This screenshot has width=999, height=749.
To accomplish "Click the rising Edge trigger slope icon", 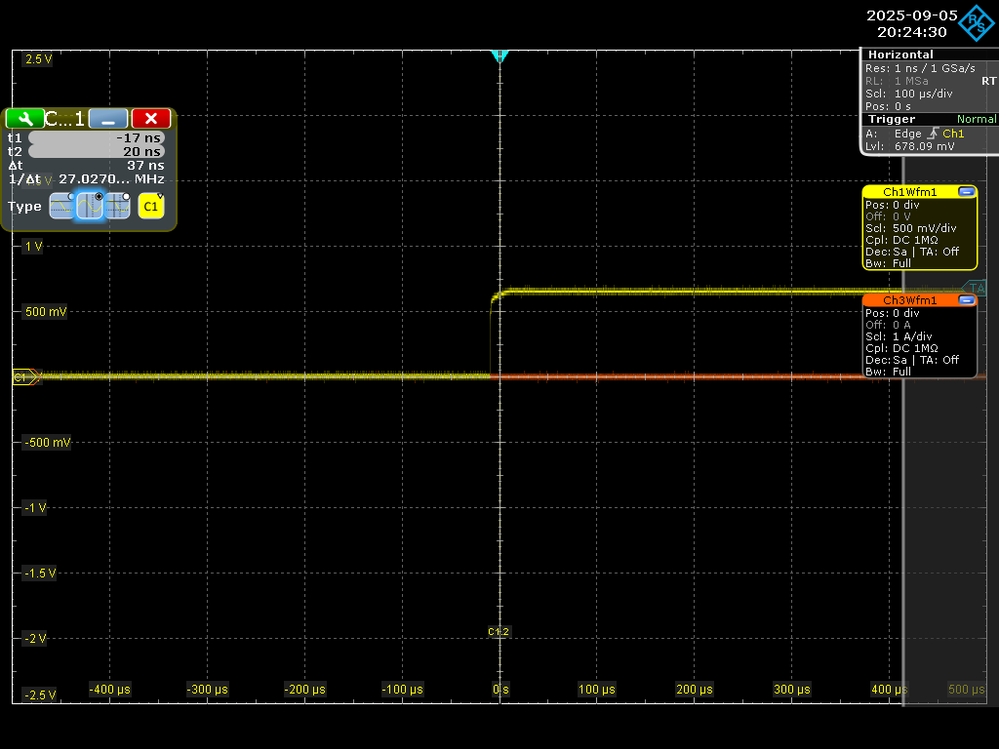I will coord(933,133).
